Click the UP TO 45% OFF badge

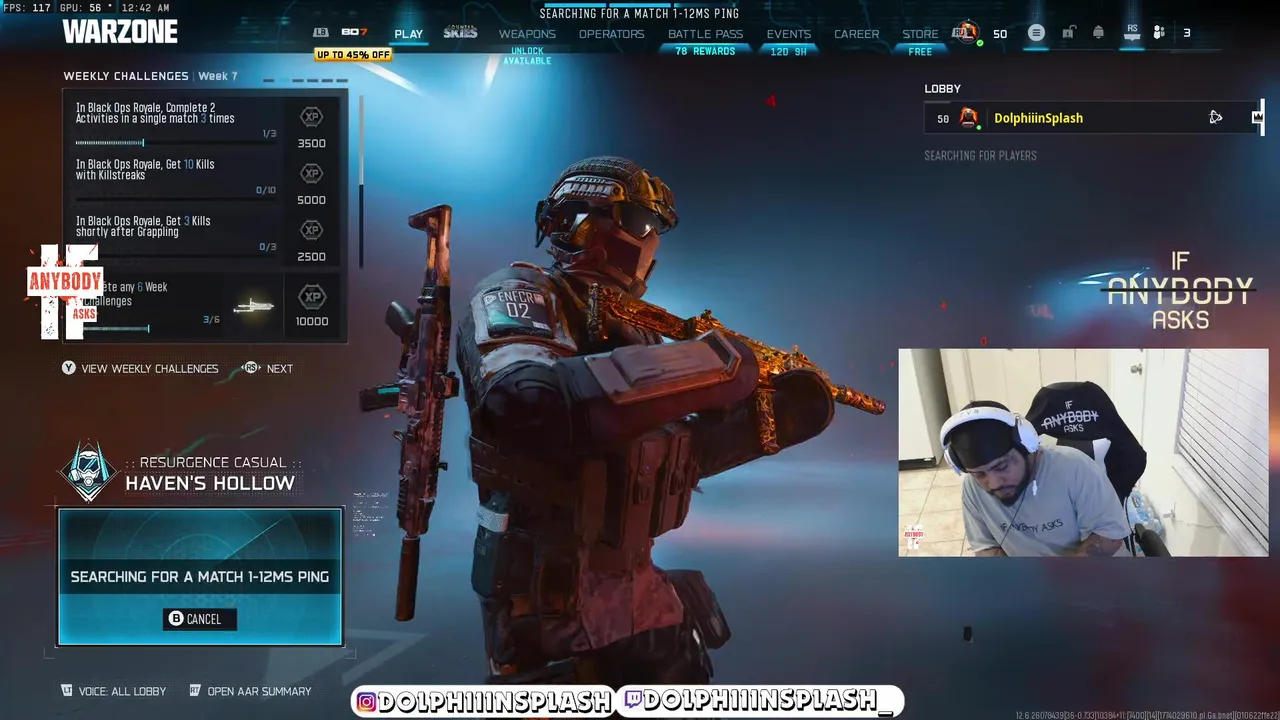(x=353, y=55)
